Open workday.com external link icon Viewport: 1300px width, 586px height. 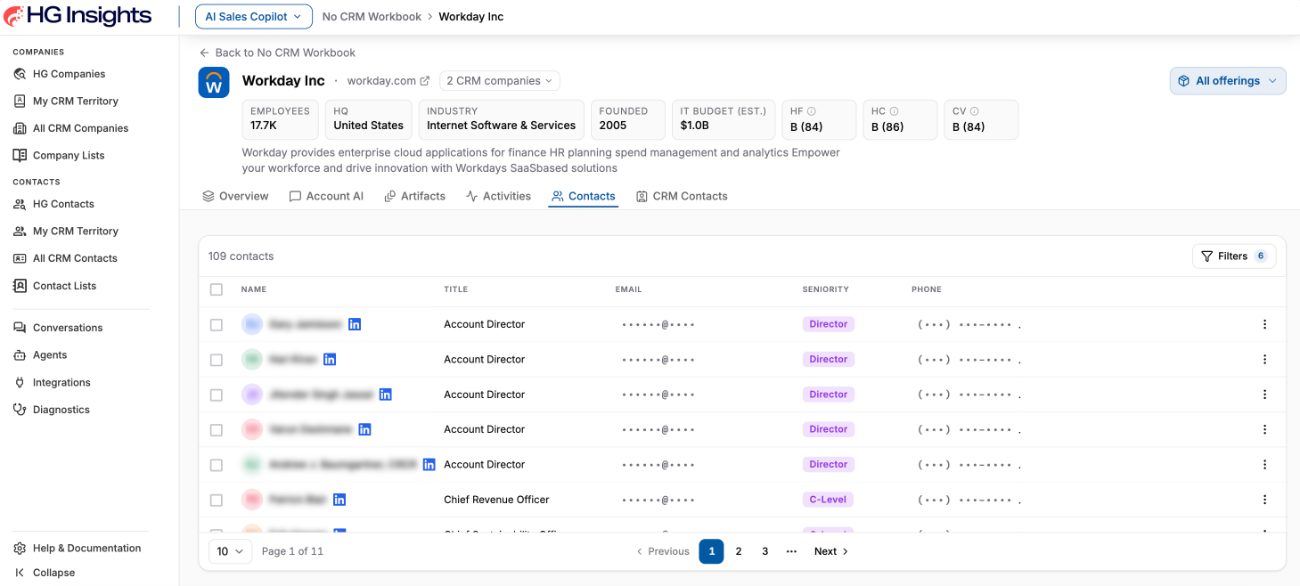pos(425,81)
